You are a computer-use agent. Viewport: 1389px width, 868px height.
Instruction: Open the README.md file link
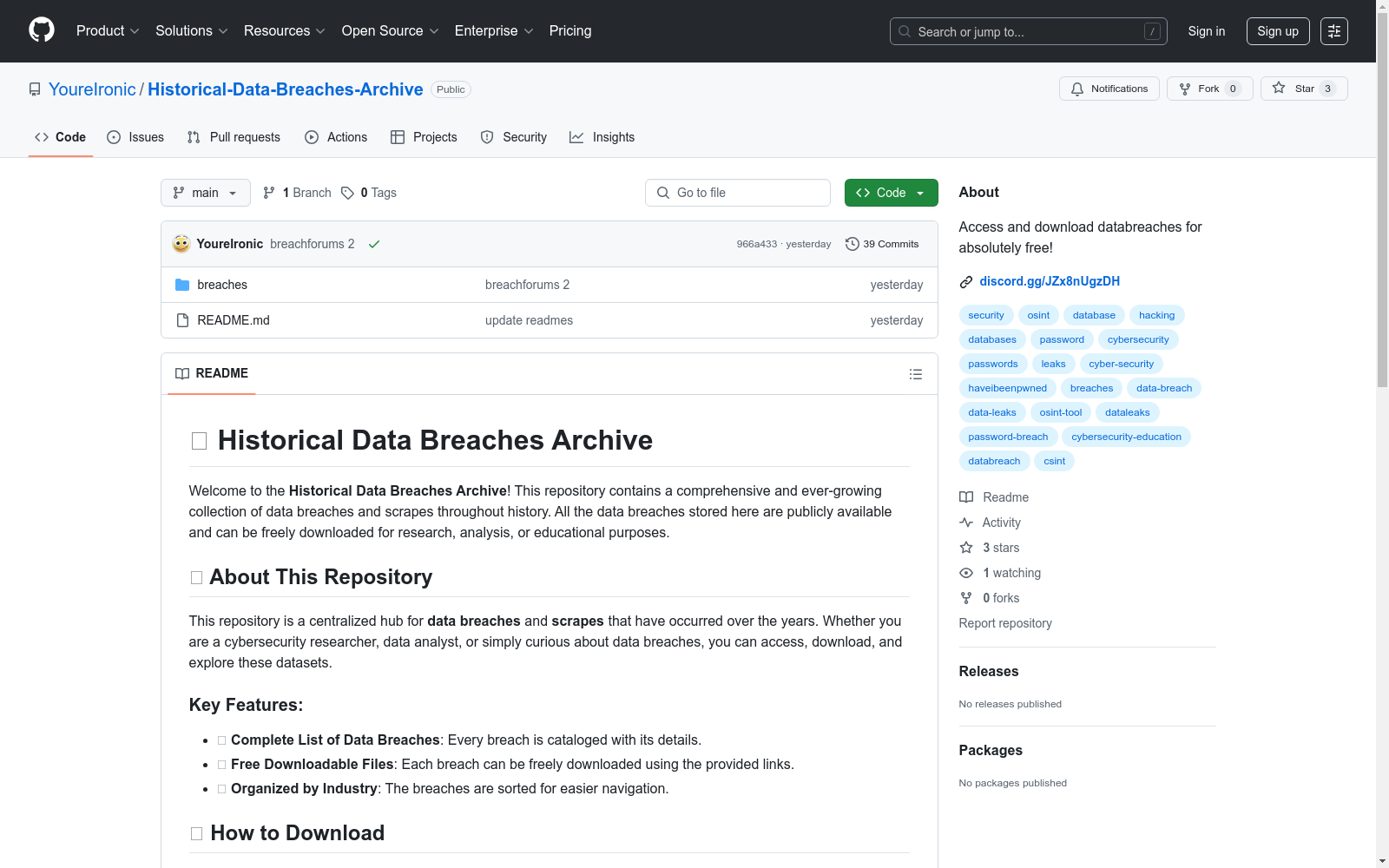click(x=234, y=320)
